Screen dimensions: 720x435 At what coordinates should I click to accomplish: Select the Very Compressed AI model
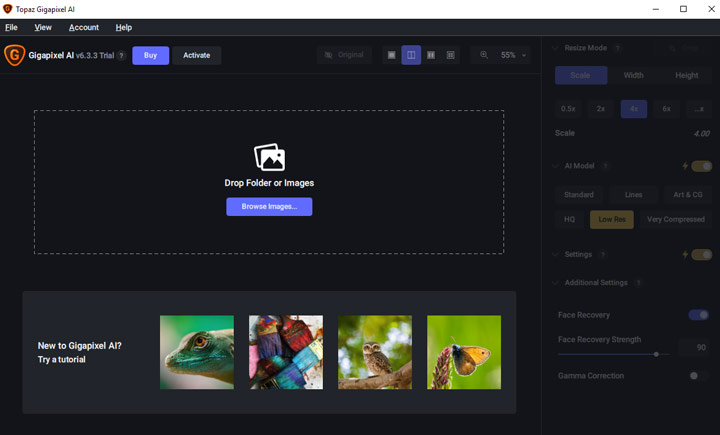(675, 220)
